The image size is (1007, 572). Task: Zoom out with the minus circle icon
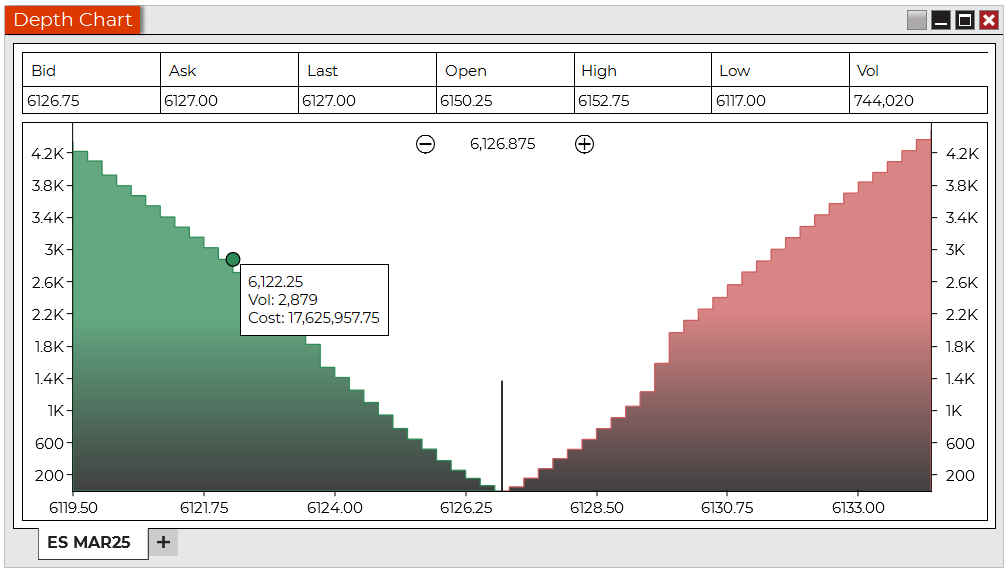pos(425,144)
